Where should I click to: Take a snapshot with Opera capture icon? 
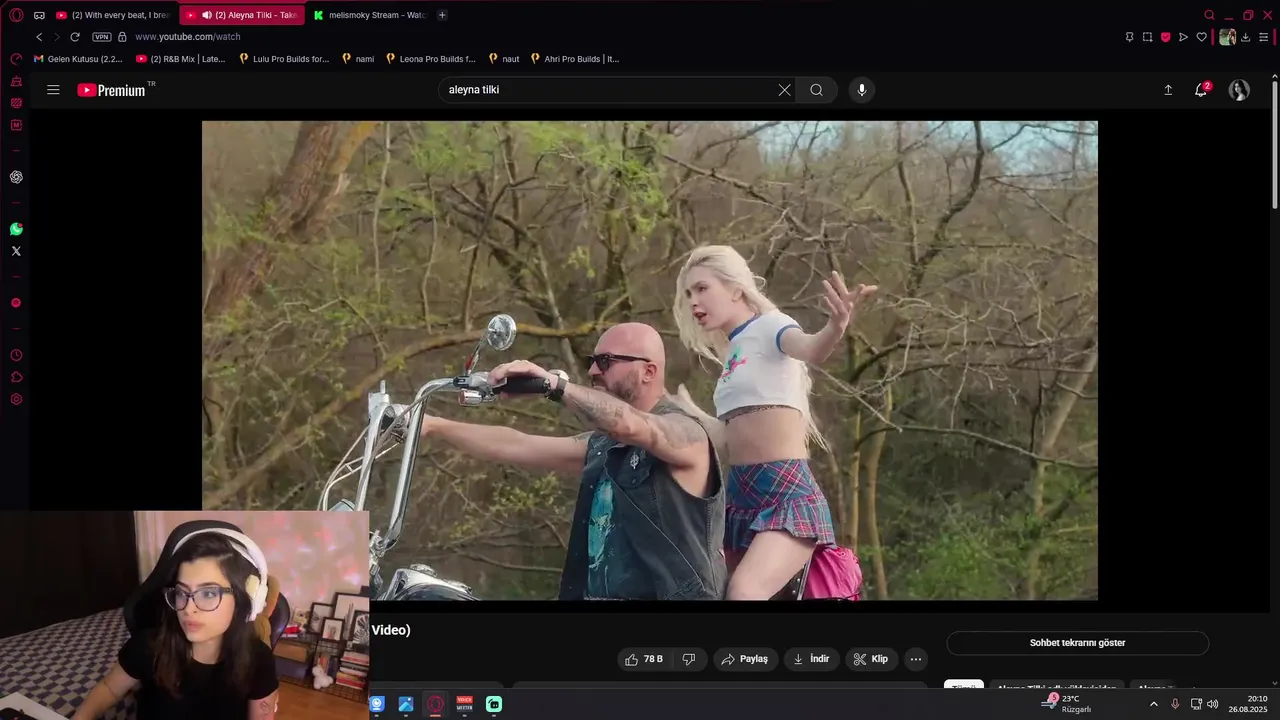(x=1147, y=37)
